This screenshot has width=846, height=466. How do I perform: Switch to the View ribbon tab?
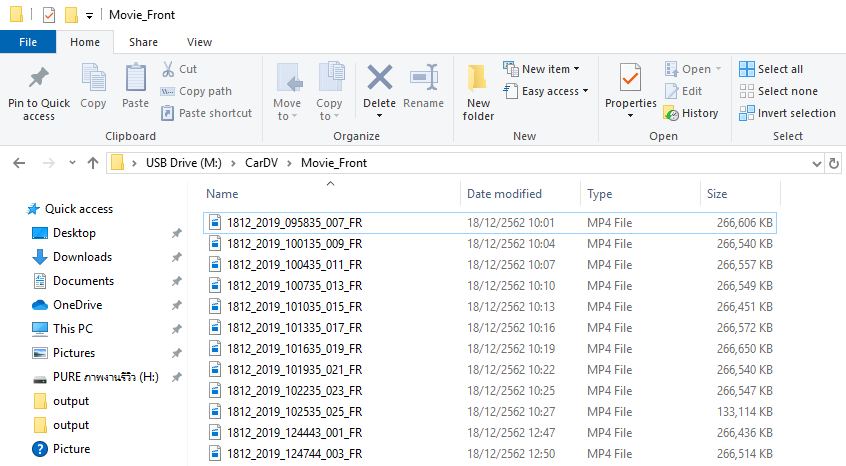click(199, 42)
